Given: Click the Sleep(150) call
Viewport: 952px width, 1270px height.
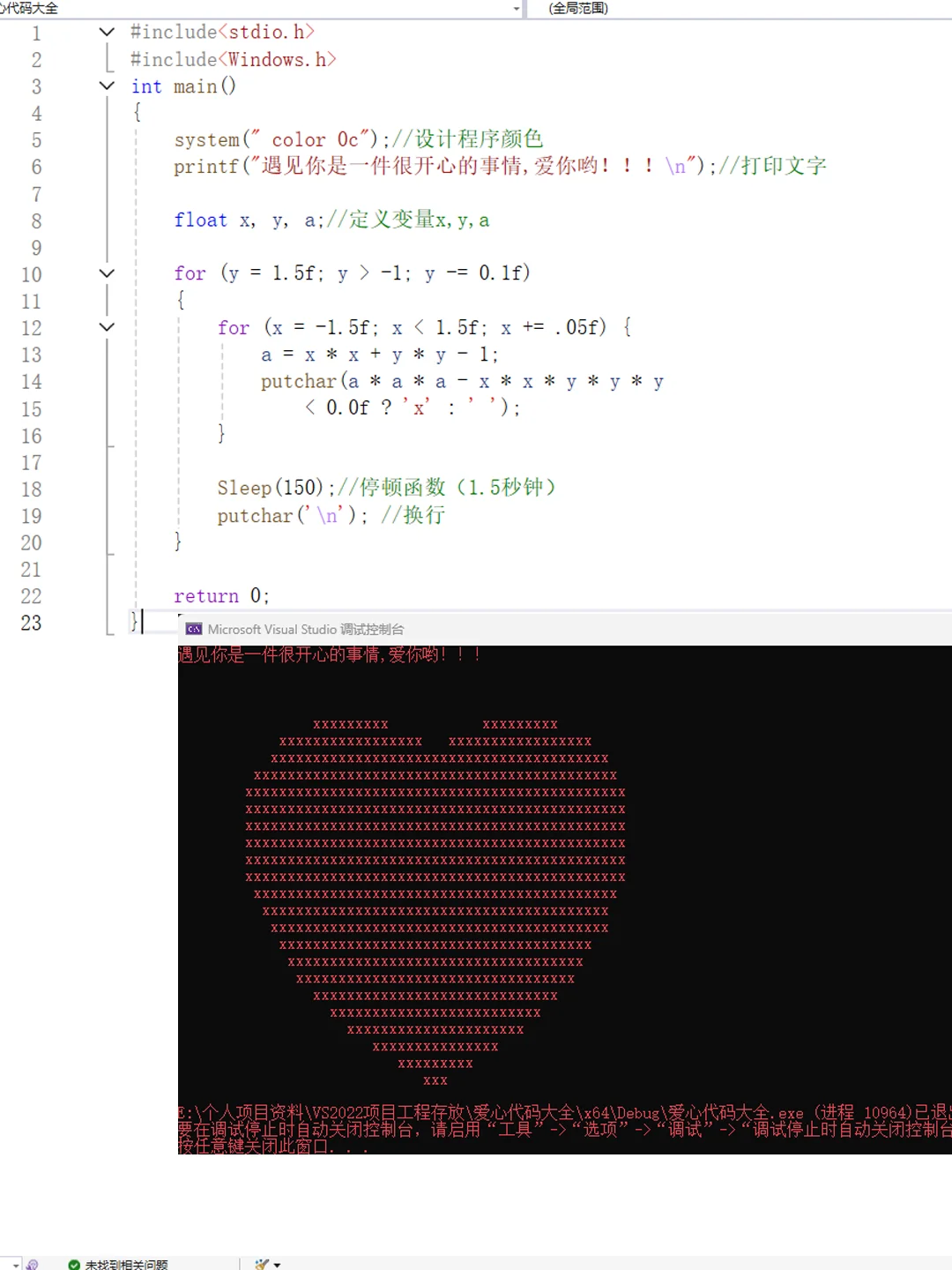Looking at the screenshot, I should point(276,488).
